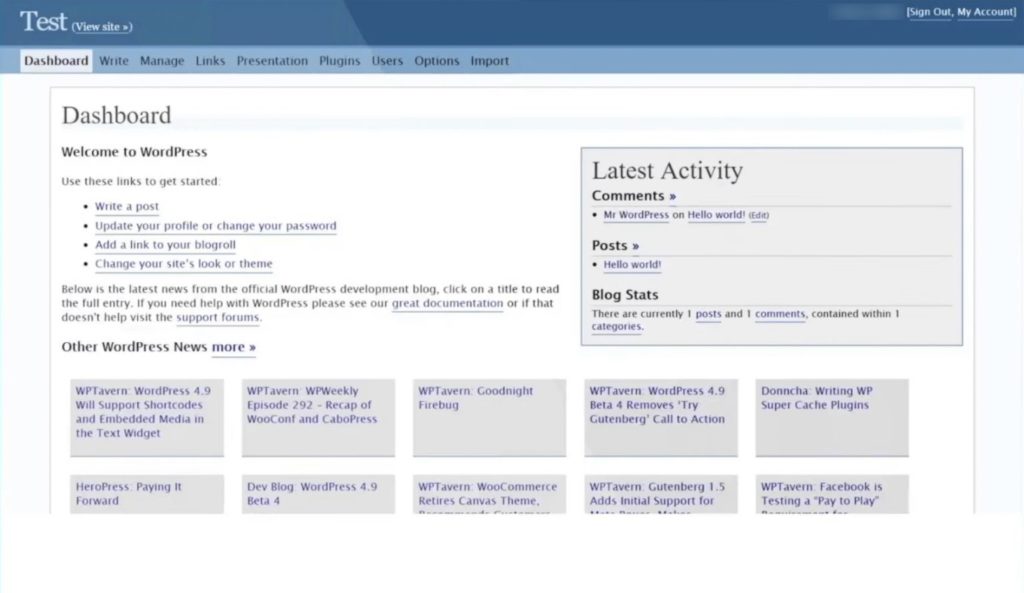The height and width of the screenshot is (593, 1024).
Task: Follow the 'great documentation' link
Action: pyautogui.click(x=447, y=303)
